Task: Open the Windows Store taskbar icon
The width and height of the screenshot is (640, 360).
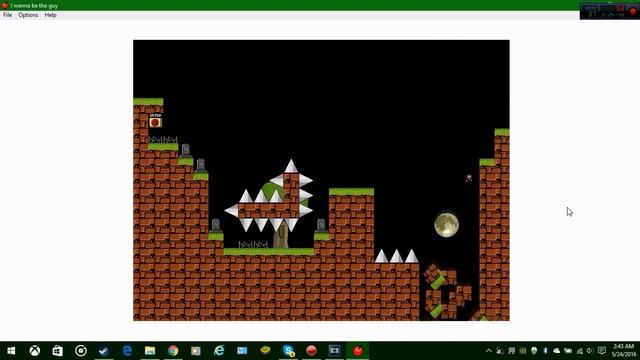Action: [58, 351]
